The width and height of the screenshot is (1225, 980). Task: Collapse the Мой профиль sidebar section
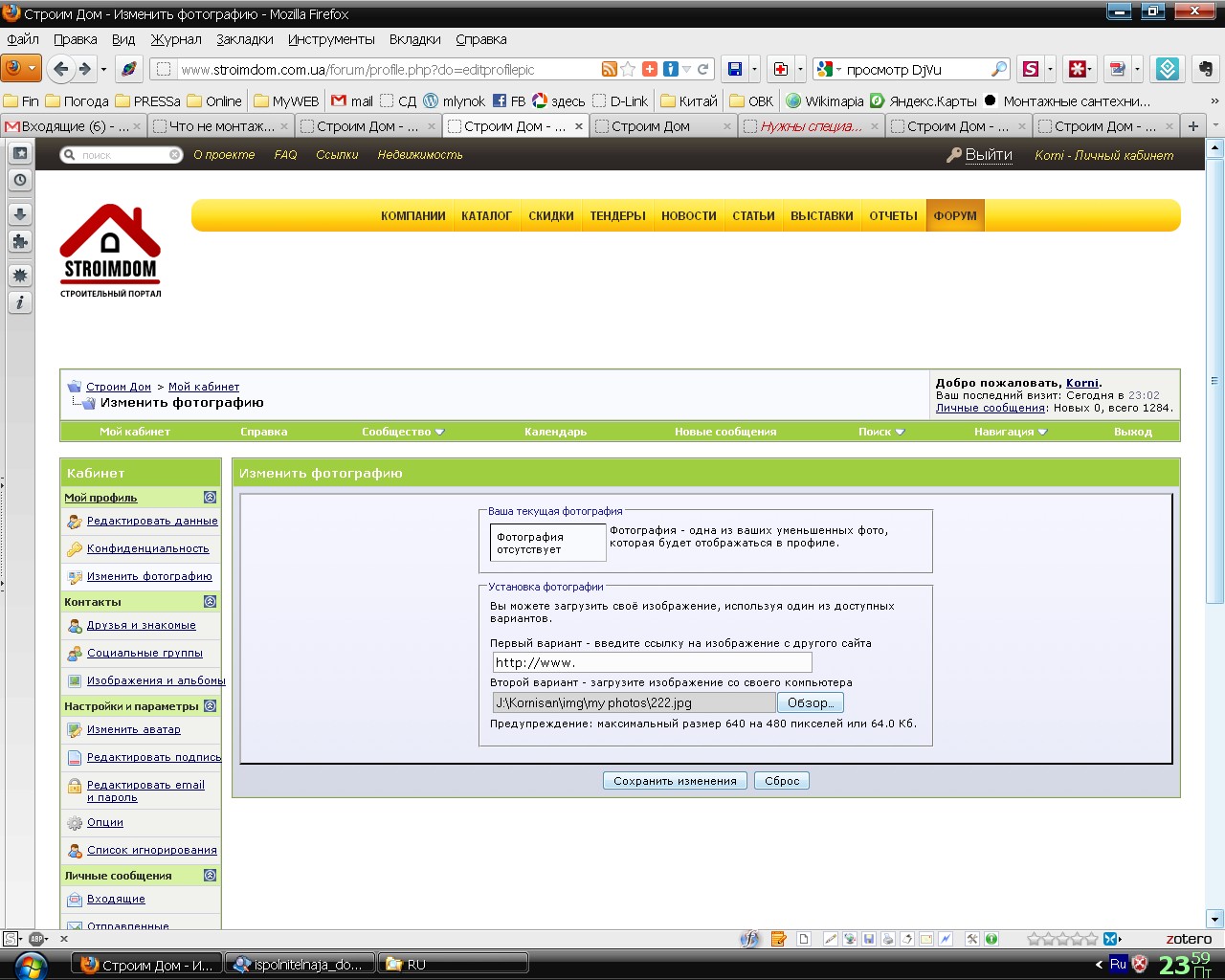210,498
